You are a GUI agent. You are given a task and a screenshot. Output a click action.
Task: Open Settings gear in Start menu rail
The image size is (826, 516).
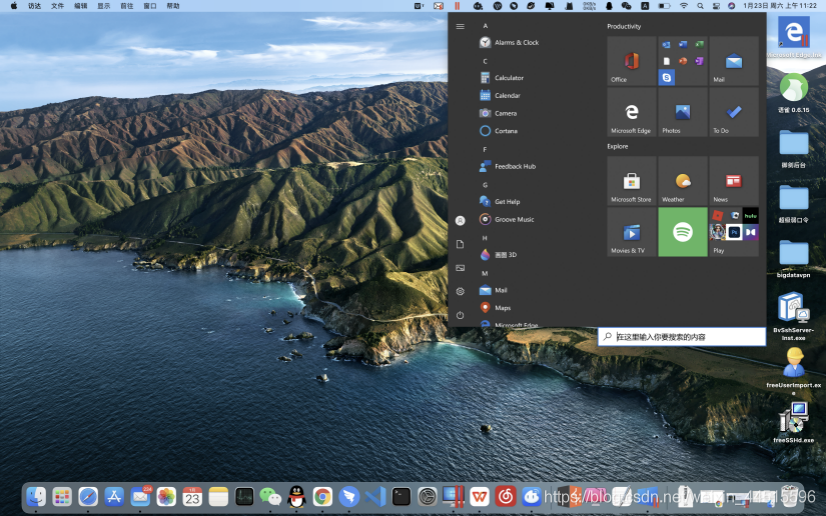point(460,291)
